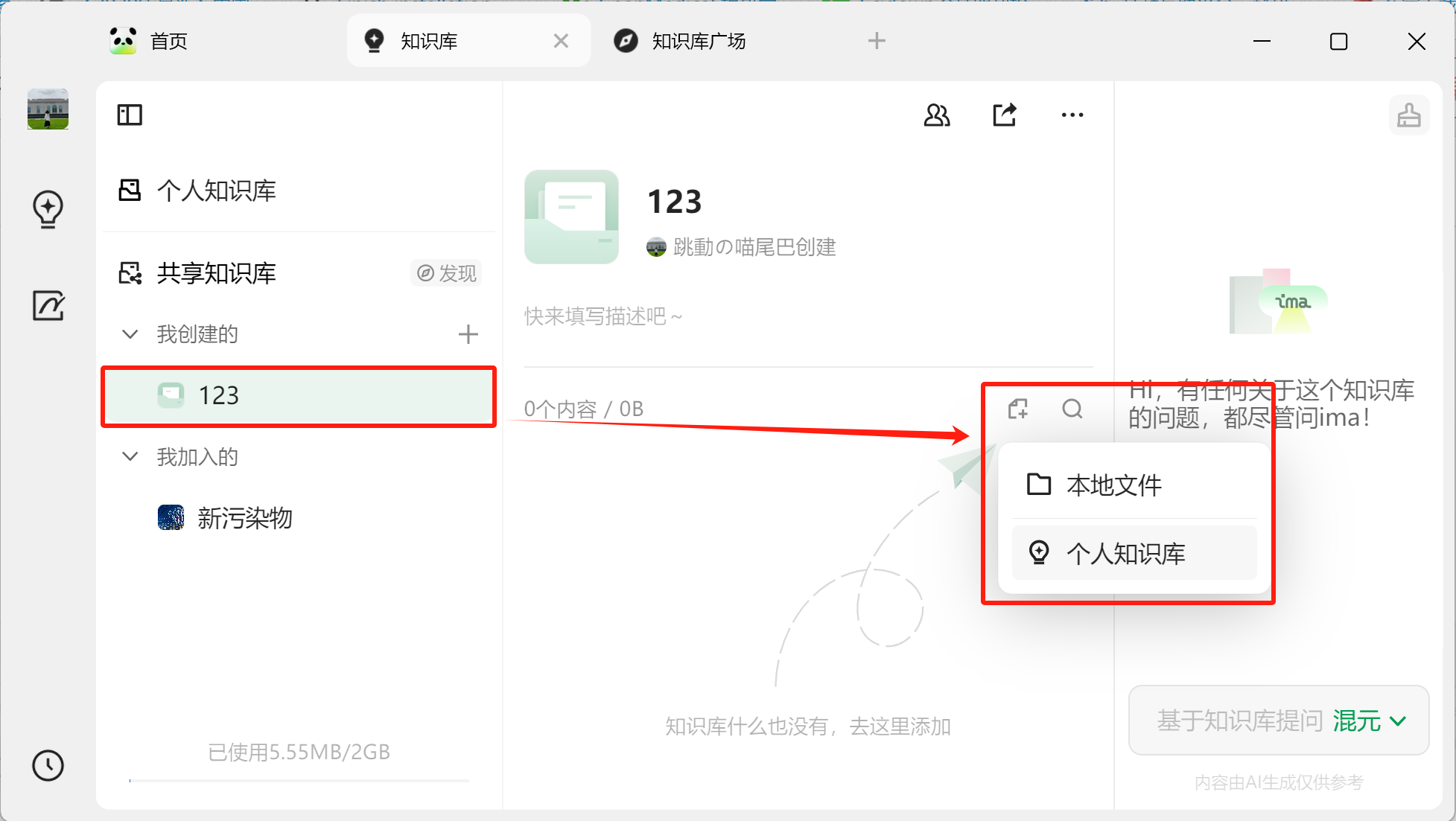Open the members/collaborators icon
1456x821 pixels.
pos(938,115)
